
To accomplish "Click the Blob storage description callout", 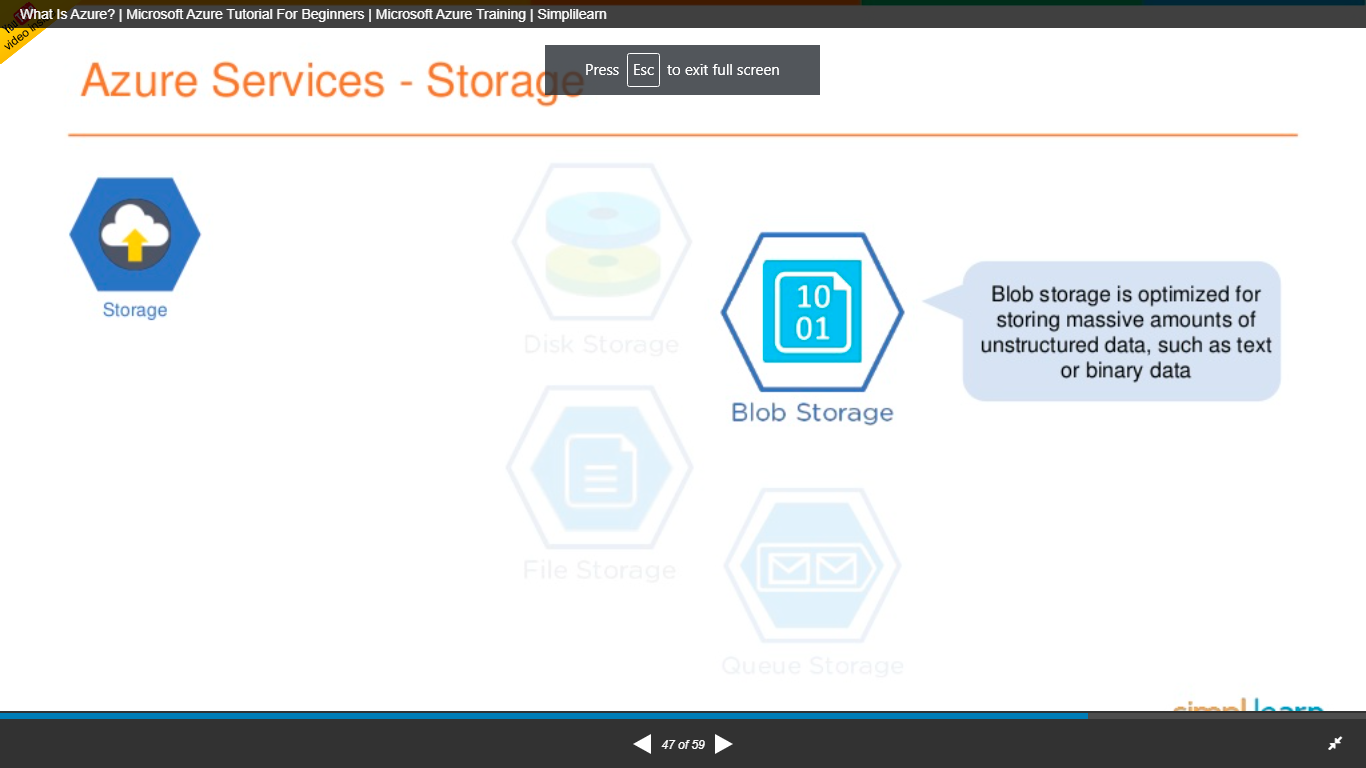I will [1121, 332].
